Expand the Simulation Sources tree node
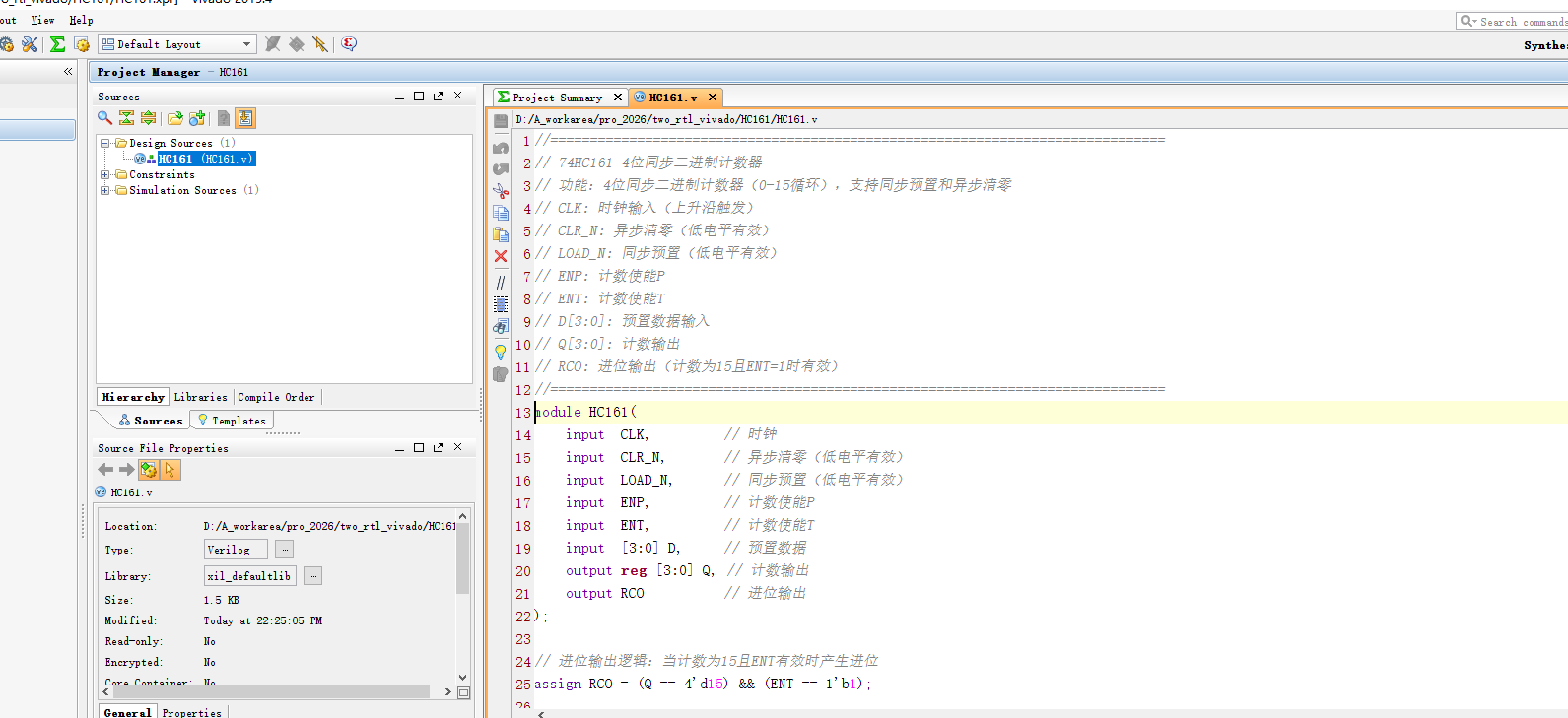The height and width of the screenshot is (718, 1568). [104, 190]
